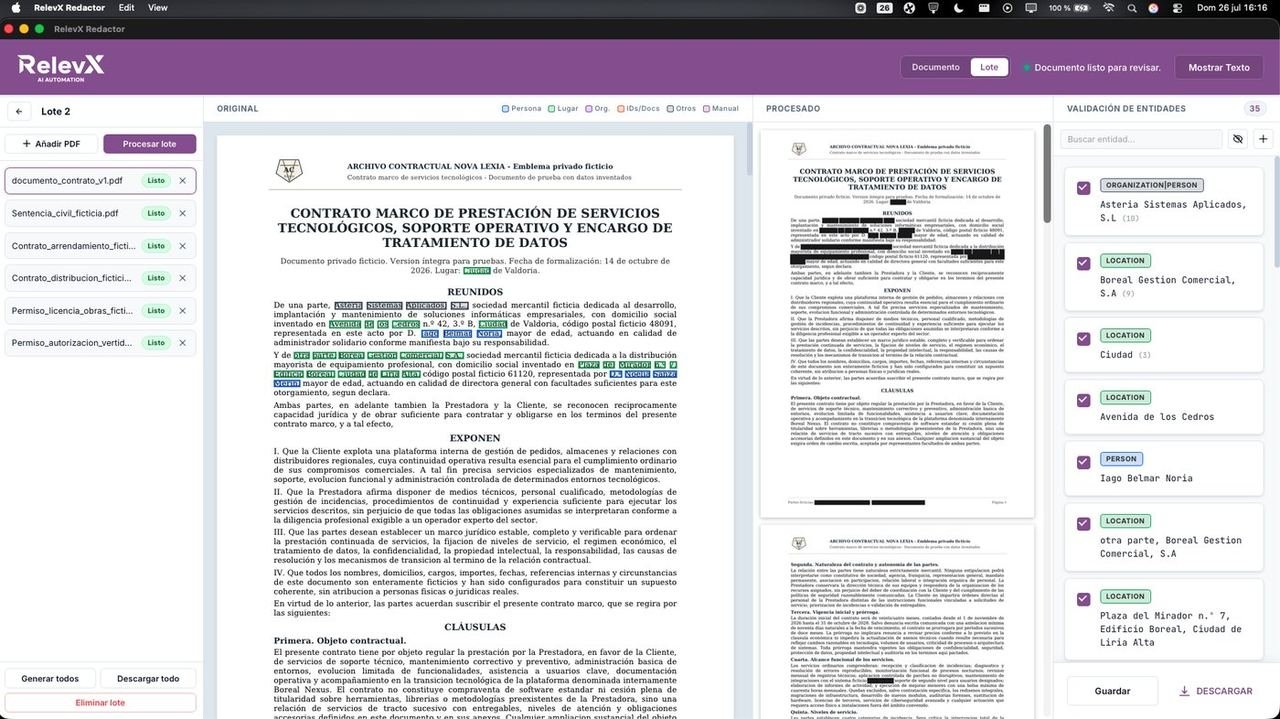Click Añadir PDF button
1280x719 pixels.
pyautogui.click(x=51, y=144)
